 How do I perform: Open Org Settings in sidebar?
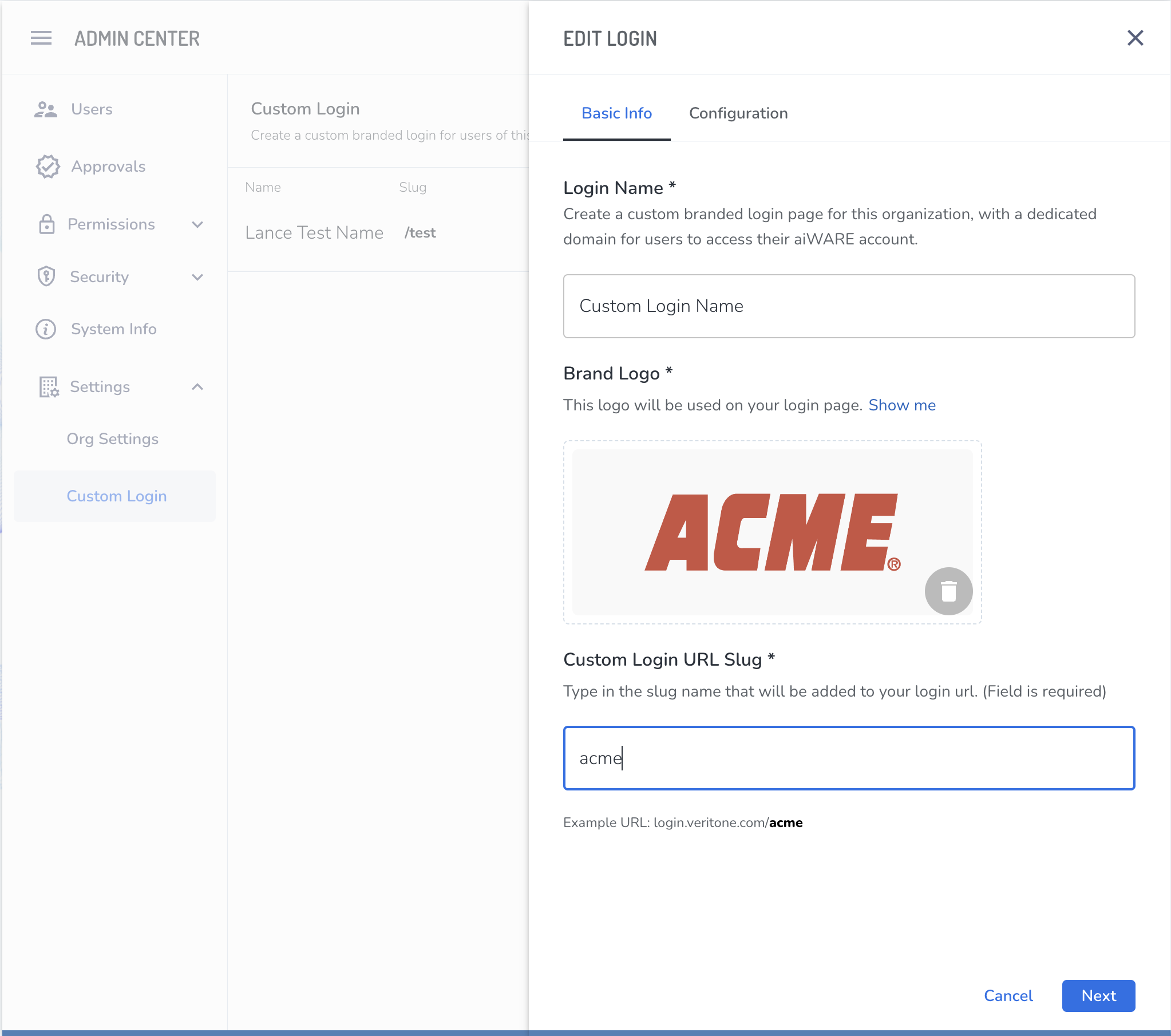point(112,439)
